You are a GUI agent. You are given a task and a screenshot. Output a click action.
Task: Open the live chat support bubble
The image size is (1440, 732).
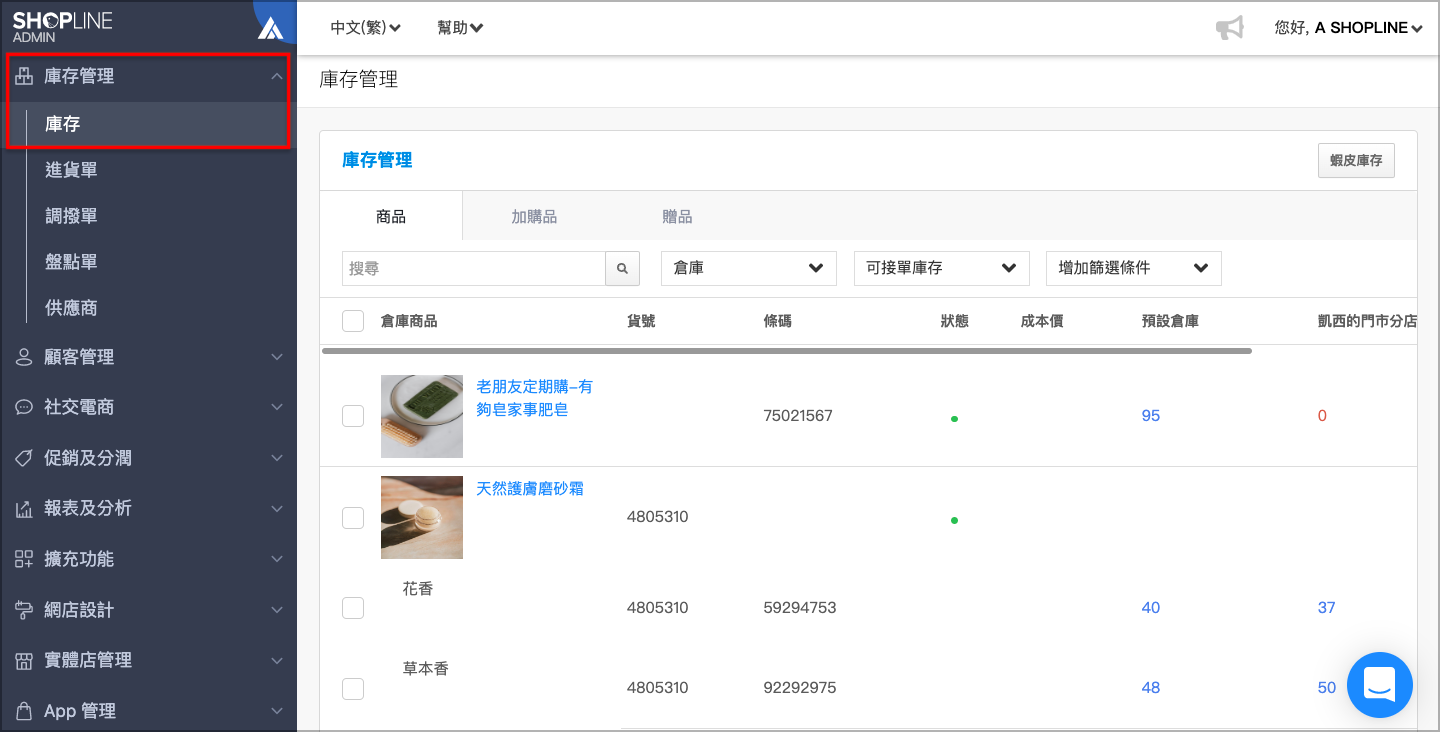pos(1379,685)
